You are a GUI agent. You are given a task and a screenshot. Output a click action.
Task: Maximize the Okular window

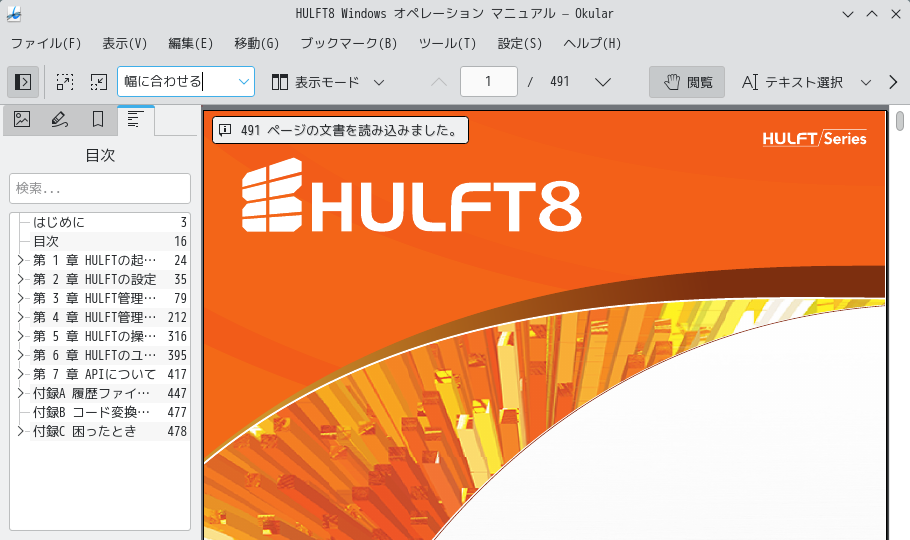click(x=872, y=14)
